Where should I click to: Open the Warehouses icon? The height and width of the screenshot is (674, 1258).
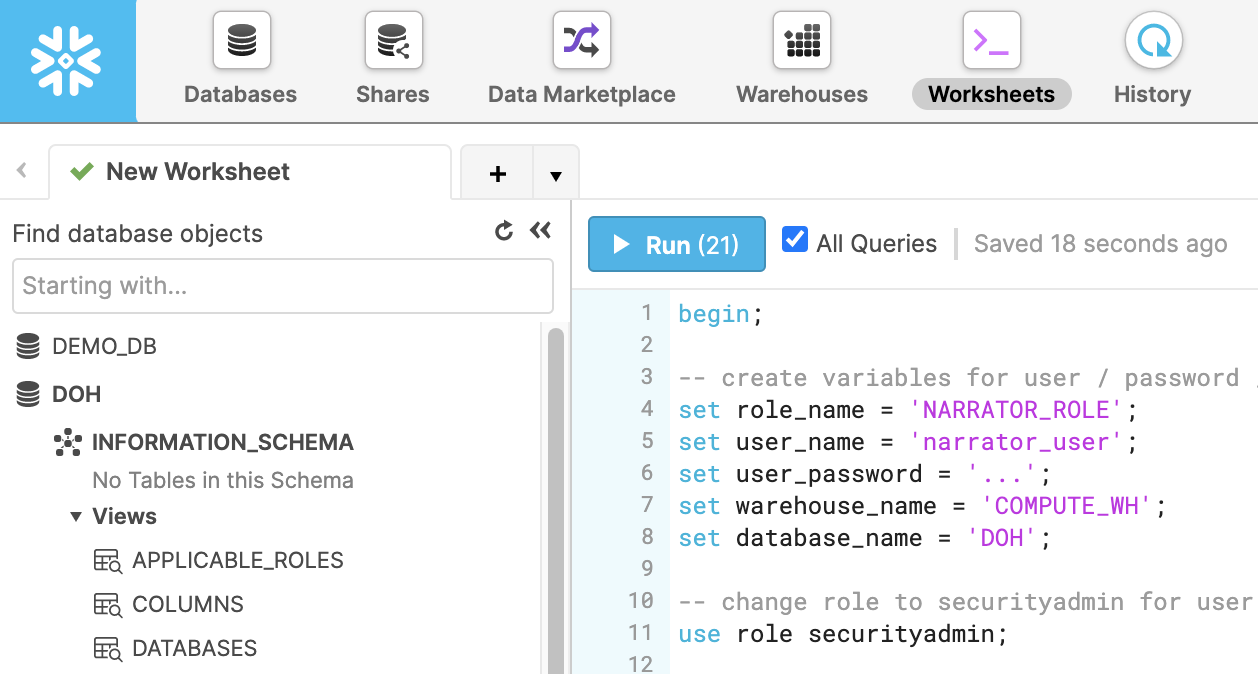[x=802, y=41]
